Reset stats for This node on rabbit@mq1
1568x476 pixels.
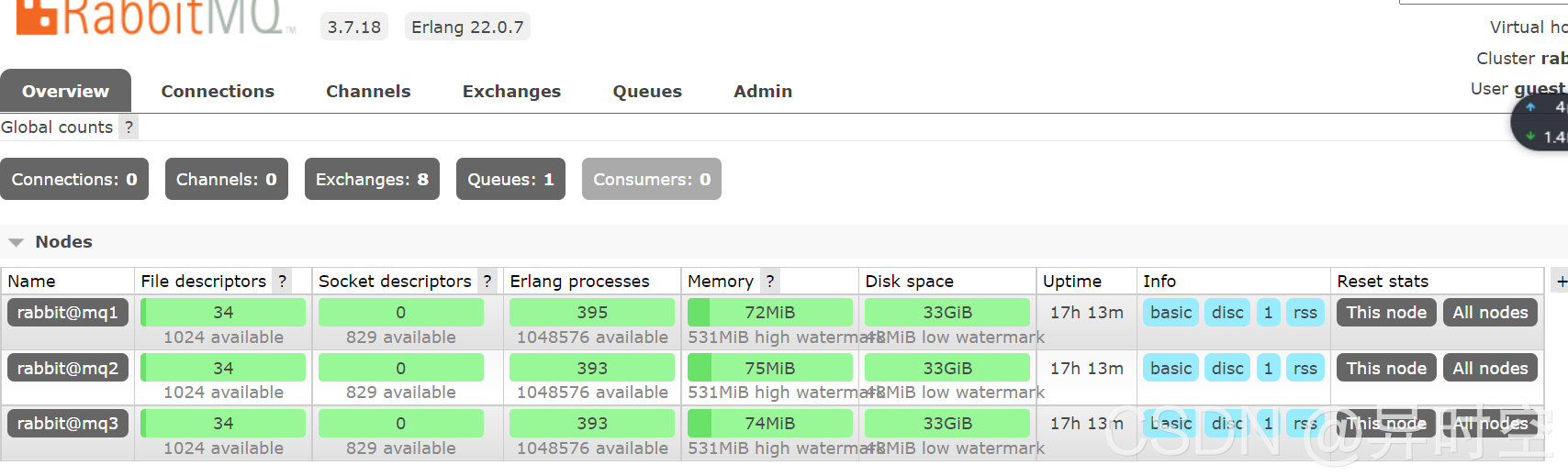[1386, 313]
